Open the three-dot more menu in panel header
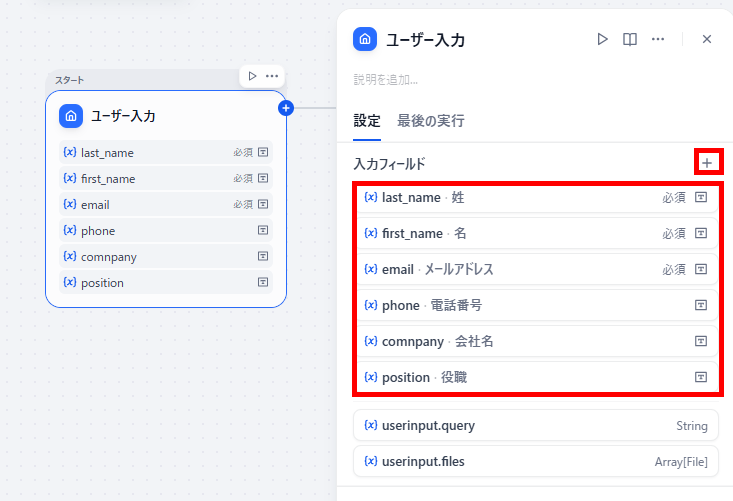 658,39
